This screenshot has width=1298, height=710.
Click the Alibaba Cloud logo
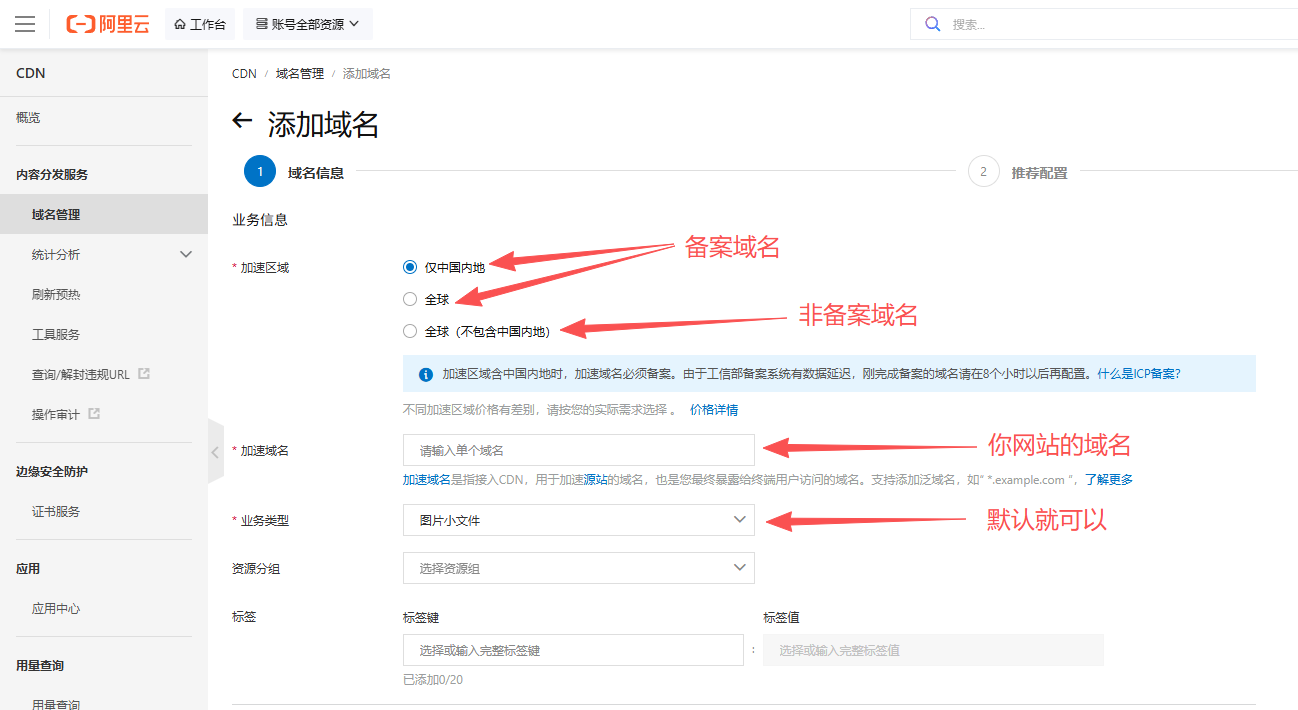107,24
